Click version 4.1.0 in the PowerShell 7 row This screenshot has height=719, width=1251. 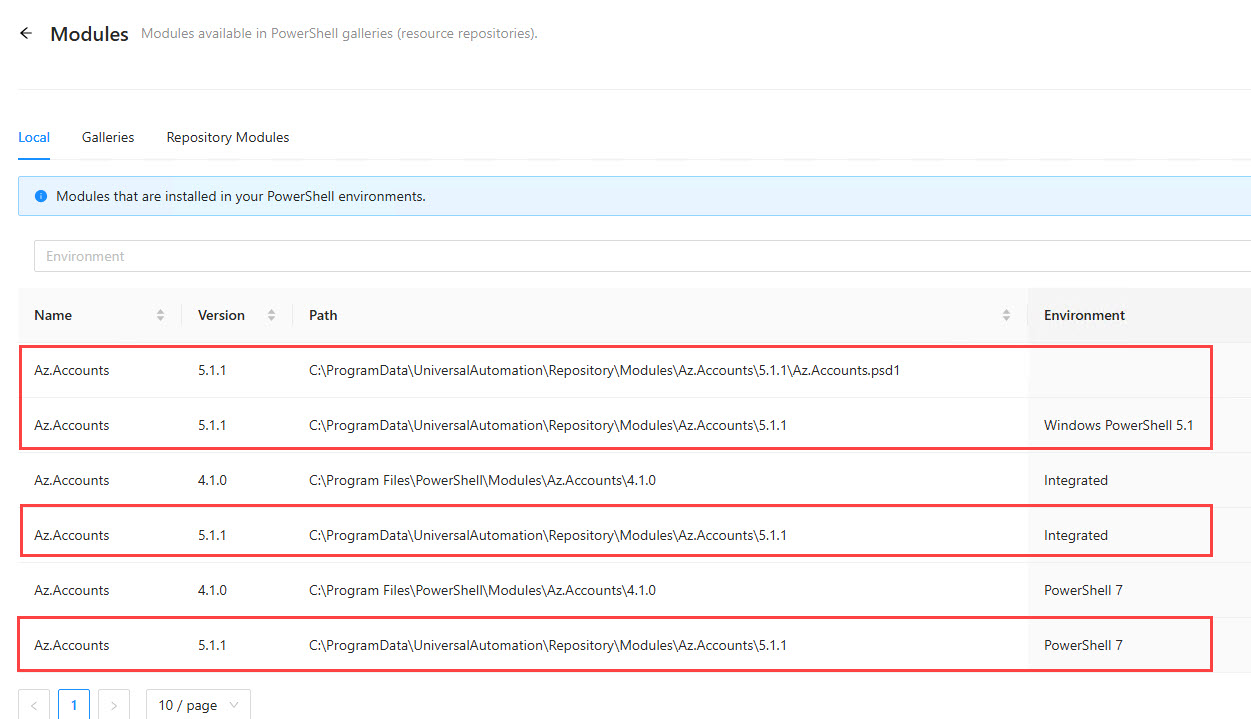point(212,590)
